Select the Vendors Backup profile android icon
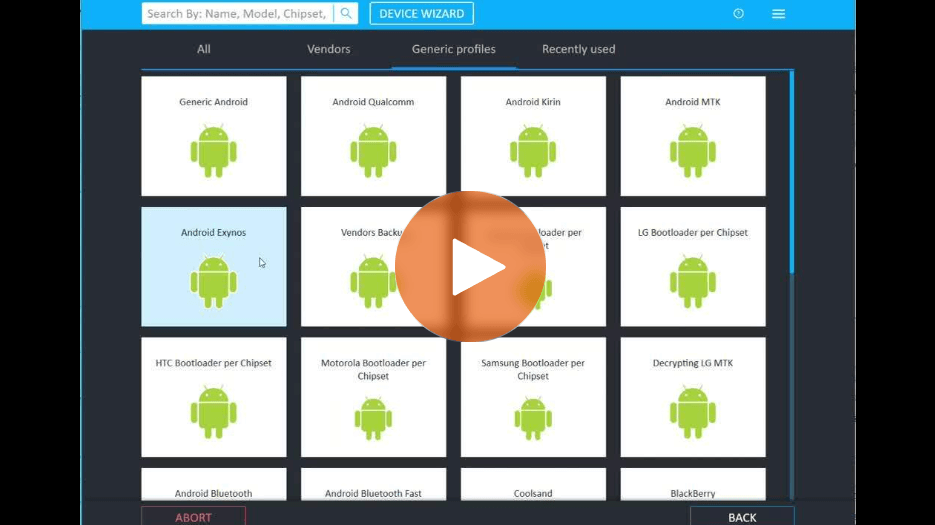 373,282
